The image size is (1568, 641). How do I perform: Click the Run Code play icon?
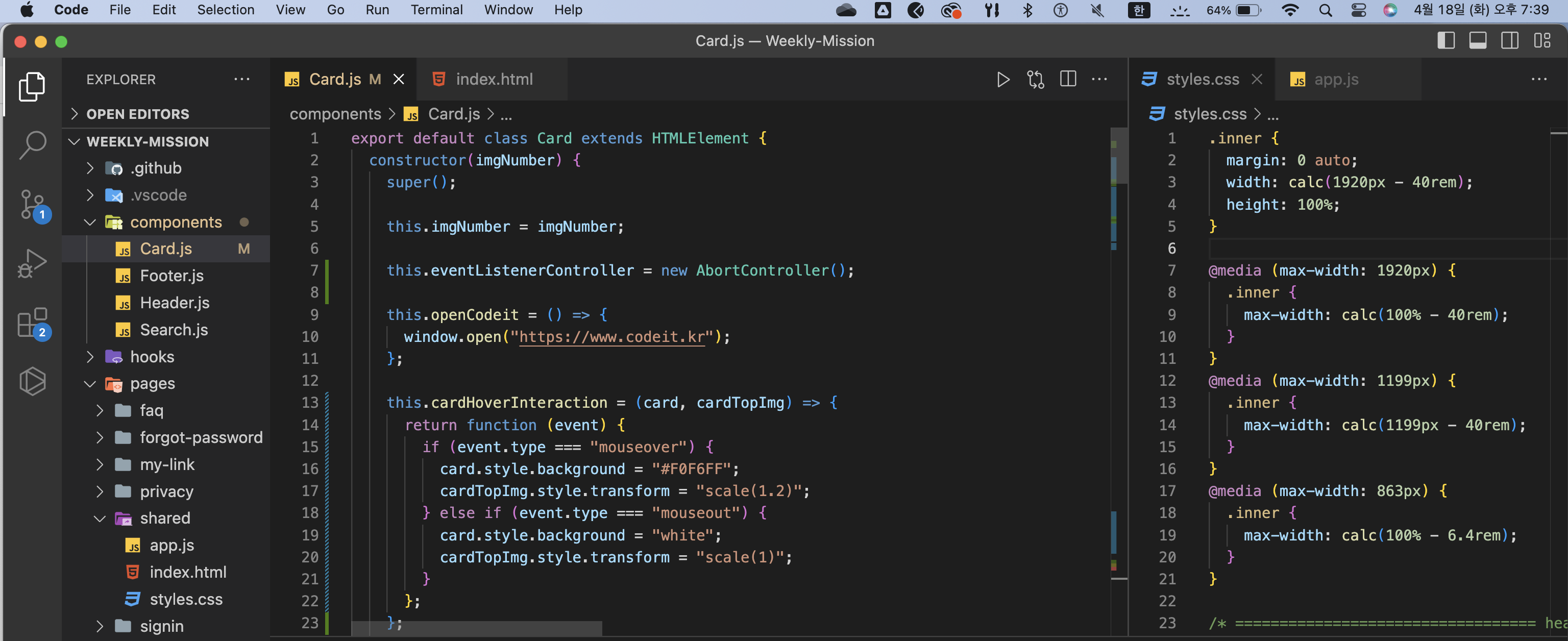tap(1003, 79)
